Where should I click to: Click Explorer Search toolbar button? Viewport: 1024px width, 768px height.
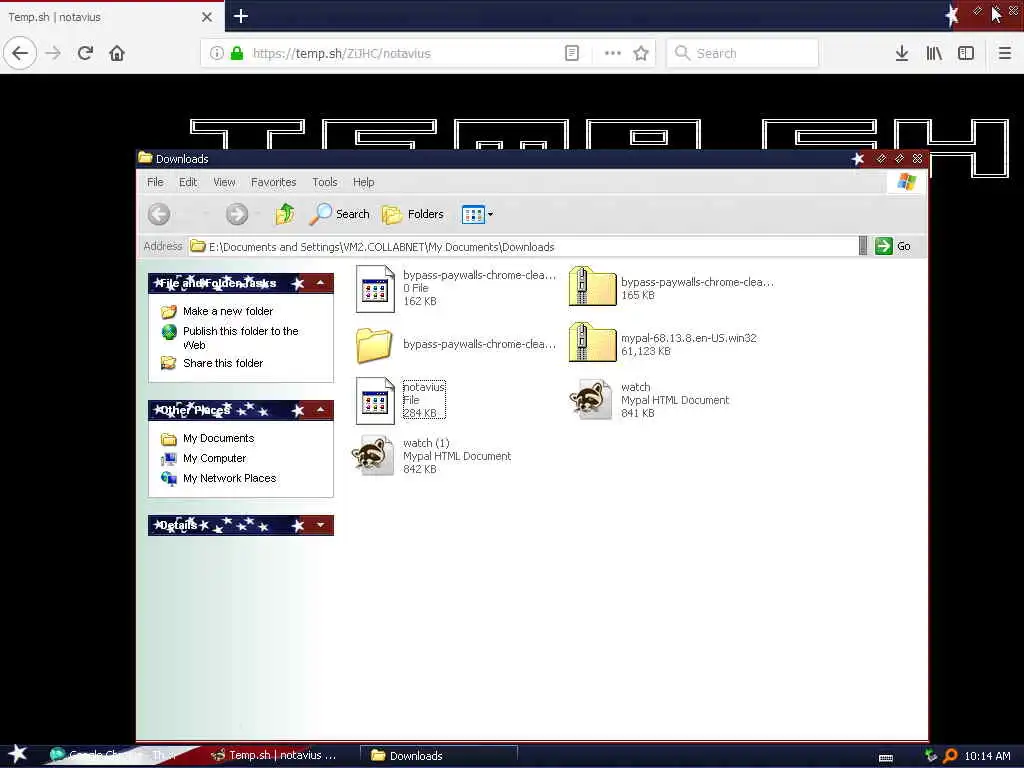click(340, 214)
